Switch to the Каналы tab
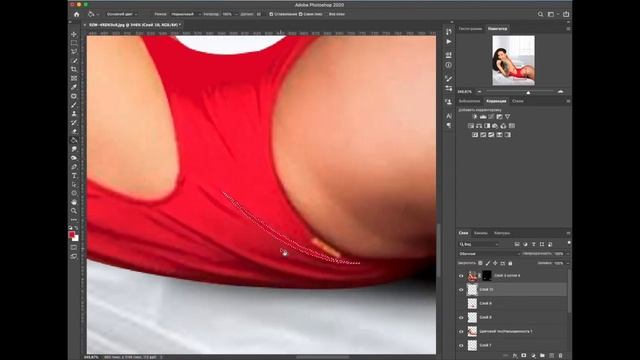Screen dimensions: 640x360 click(x=481, y=233)
